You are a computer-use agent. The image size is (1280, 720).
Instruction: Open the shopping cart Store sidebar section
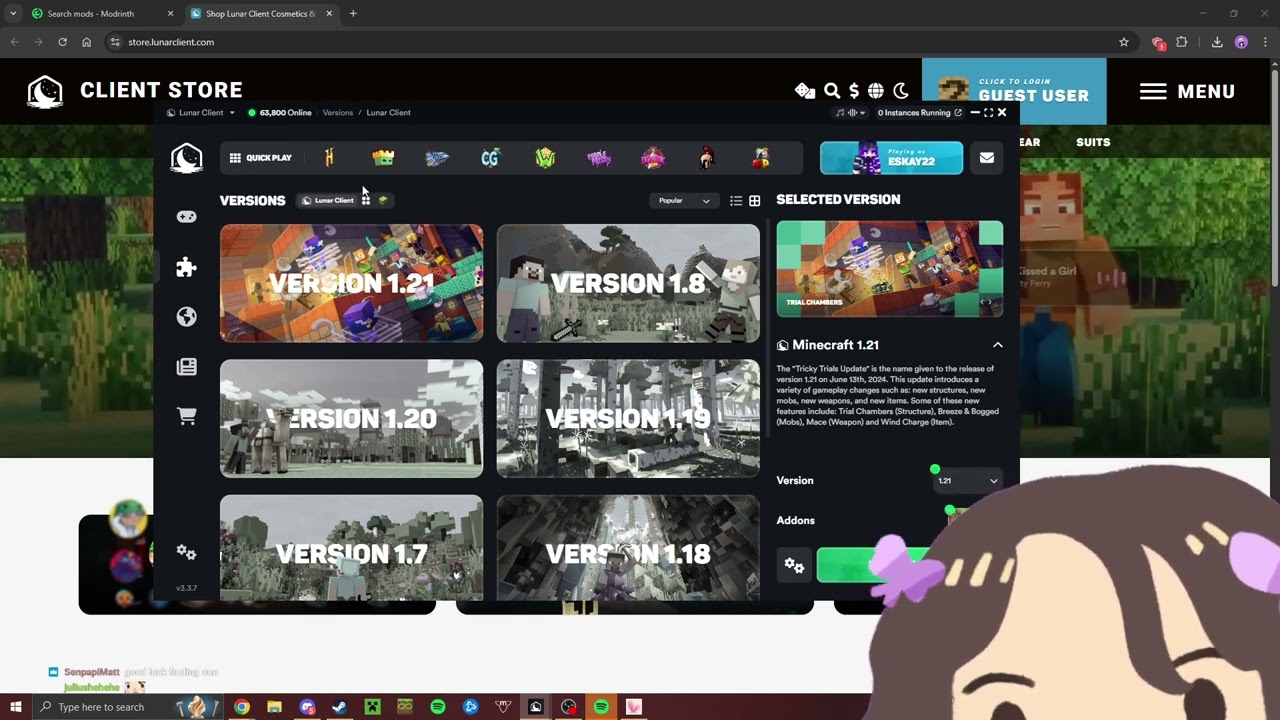pyautogui.click(x=187, y=416)
